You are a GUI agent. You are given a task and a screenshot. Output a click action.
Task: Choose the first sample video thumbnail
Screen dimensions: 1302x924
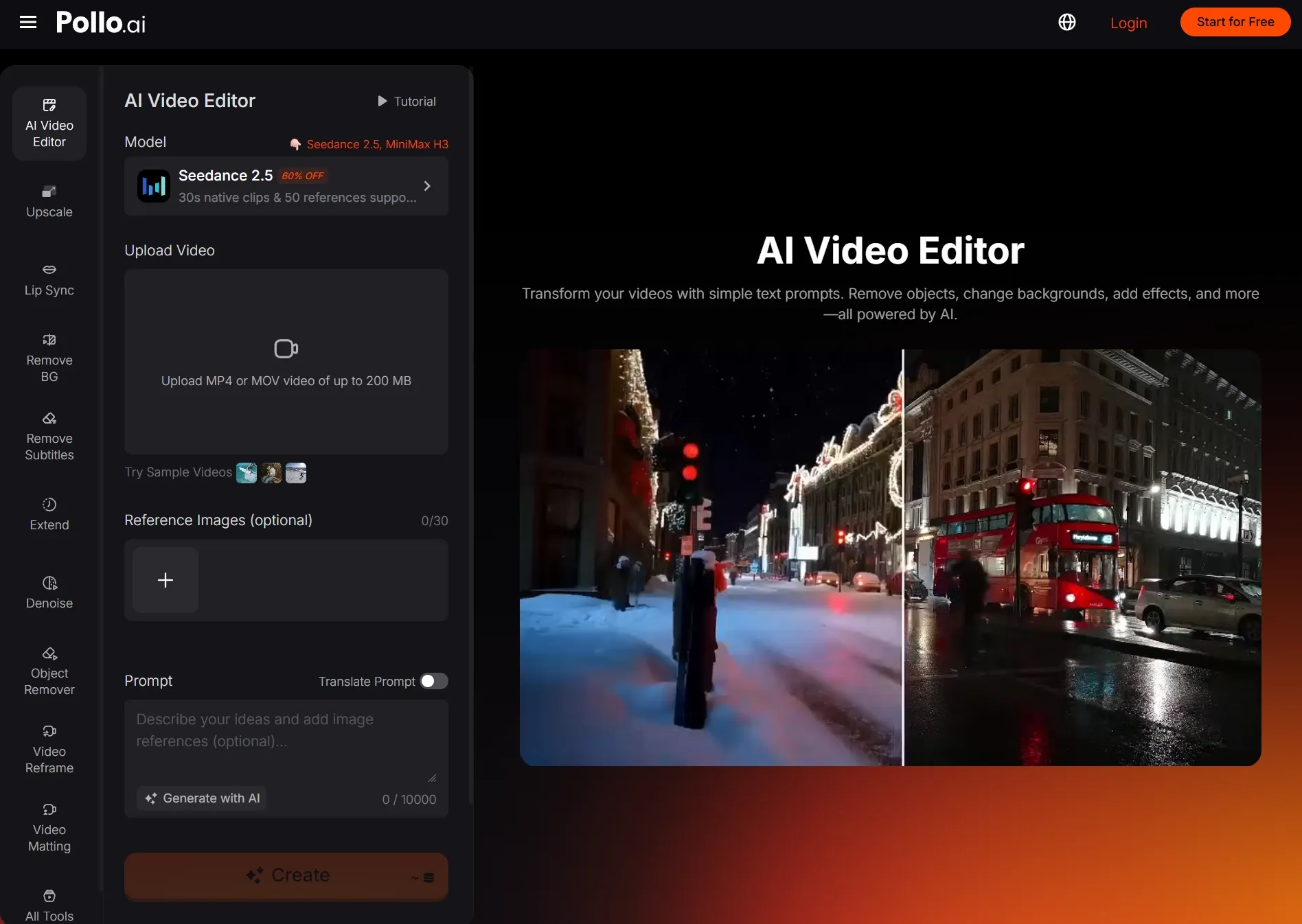[247, 473]
